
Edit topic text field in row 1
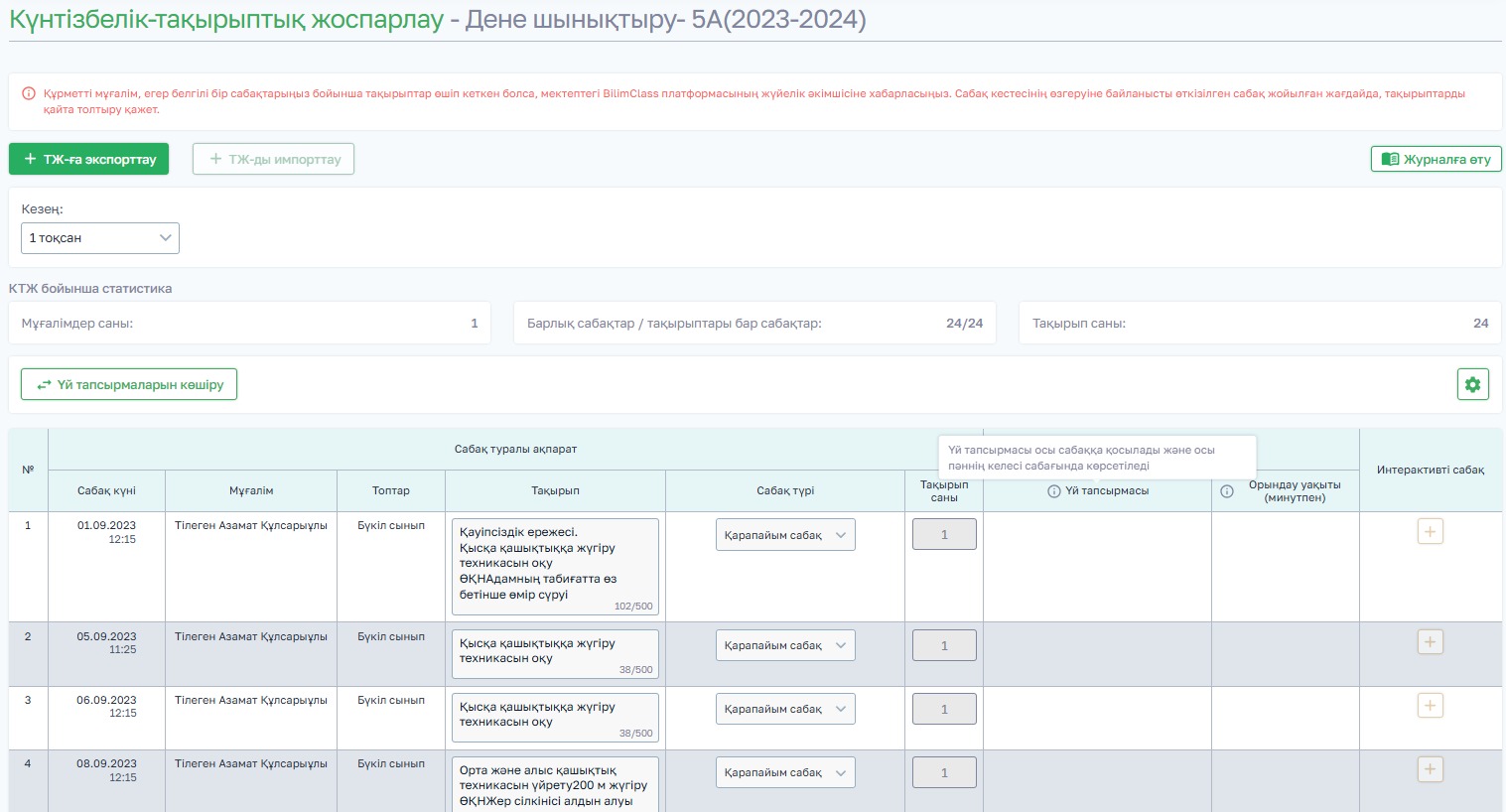coord(555,566)
